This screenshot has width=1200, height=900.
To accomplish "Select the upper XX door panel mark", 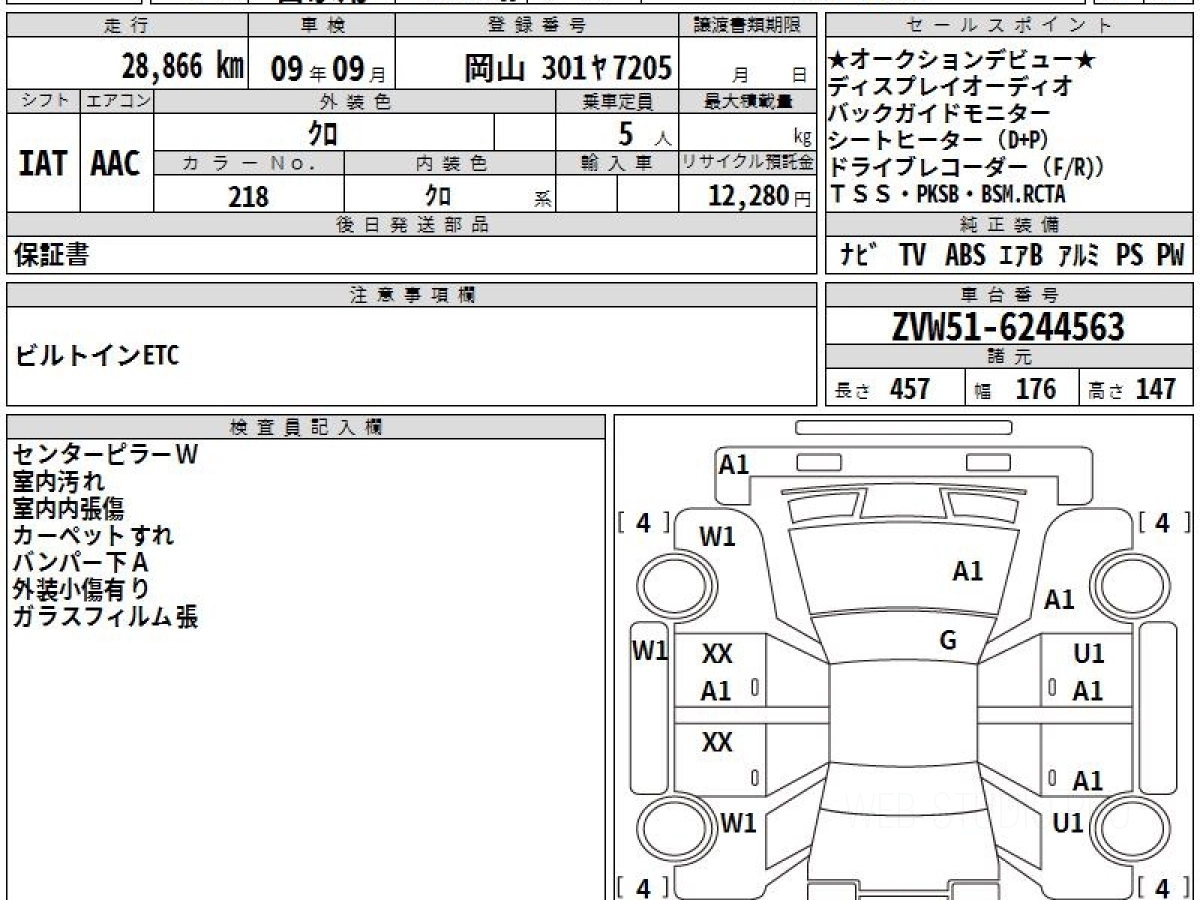I will [x=717, y=655].
